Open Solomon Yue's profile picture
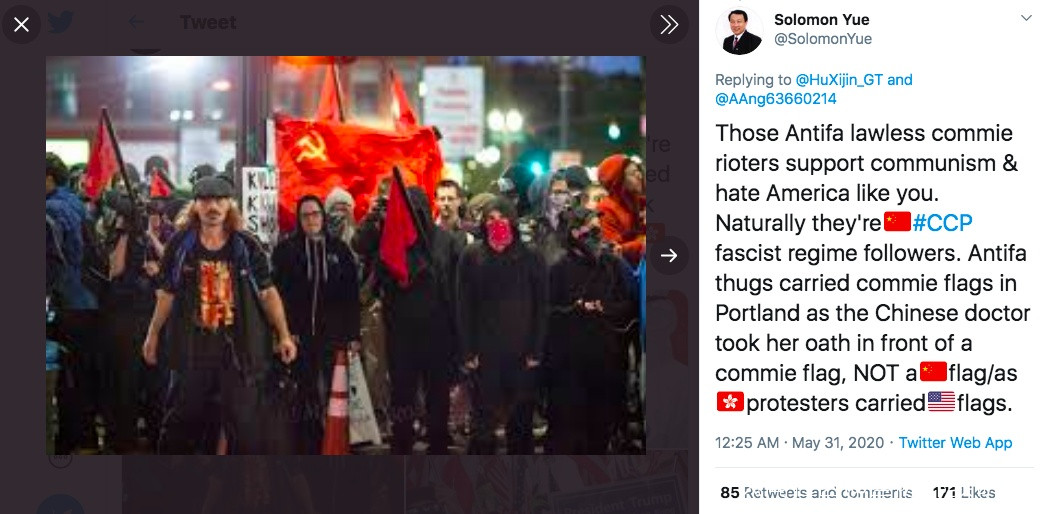 coord(741,31)
